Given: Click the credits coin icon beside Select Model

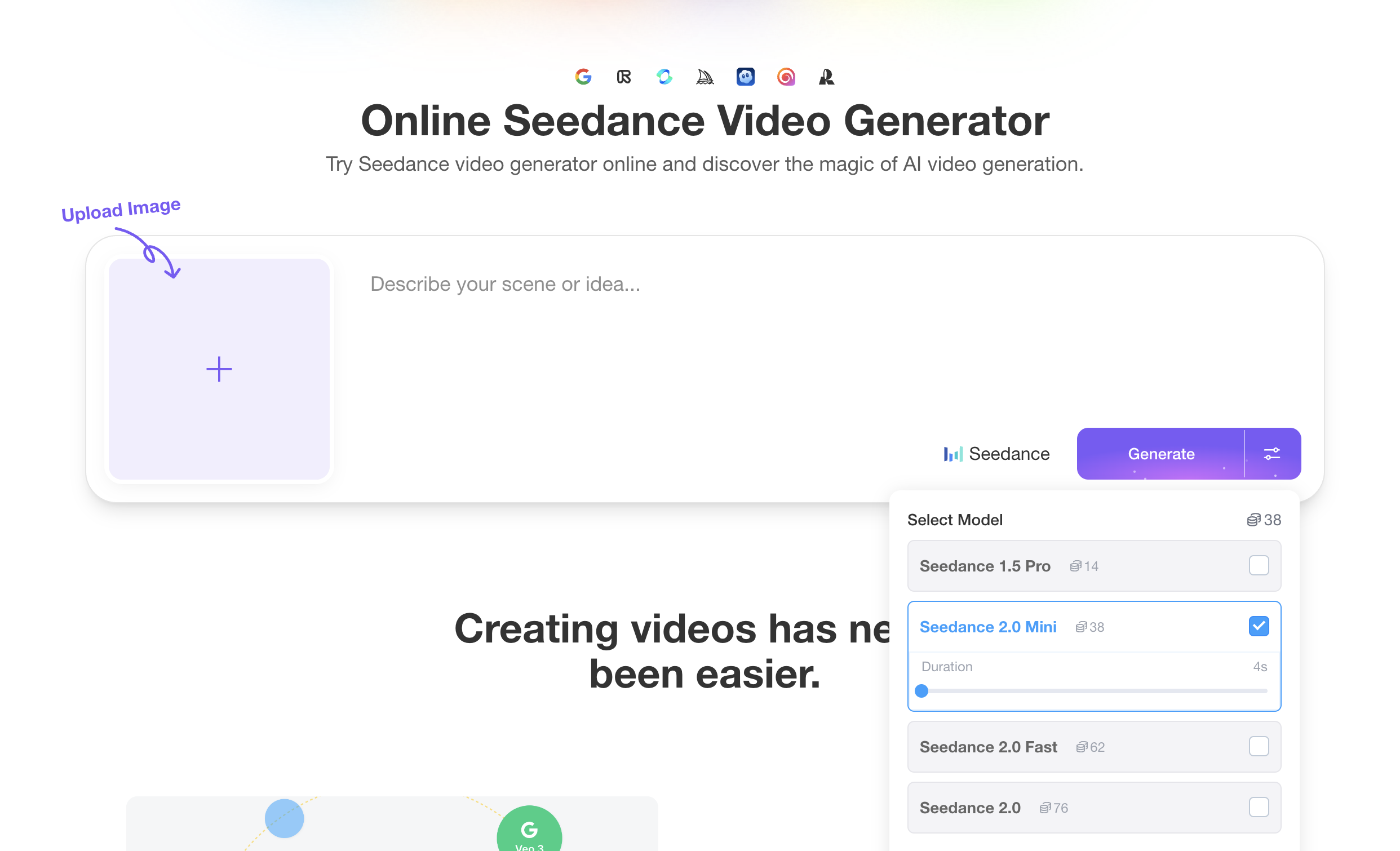Looking at the screenshot, I should point(1253,520).
